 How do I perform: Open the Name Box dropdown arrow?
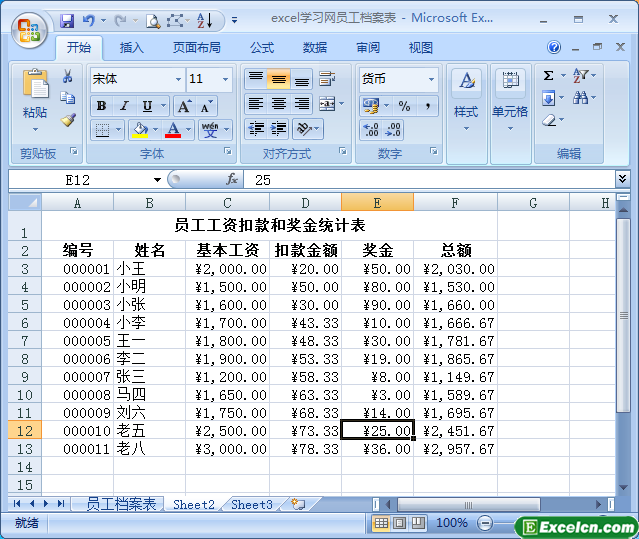(x=157, y=180)
